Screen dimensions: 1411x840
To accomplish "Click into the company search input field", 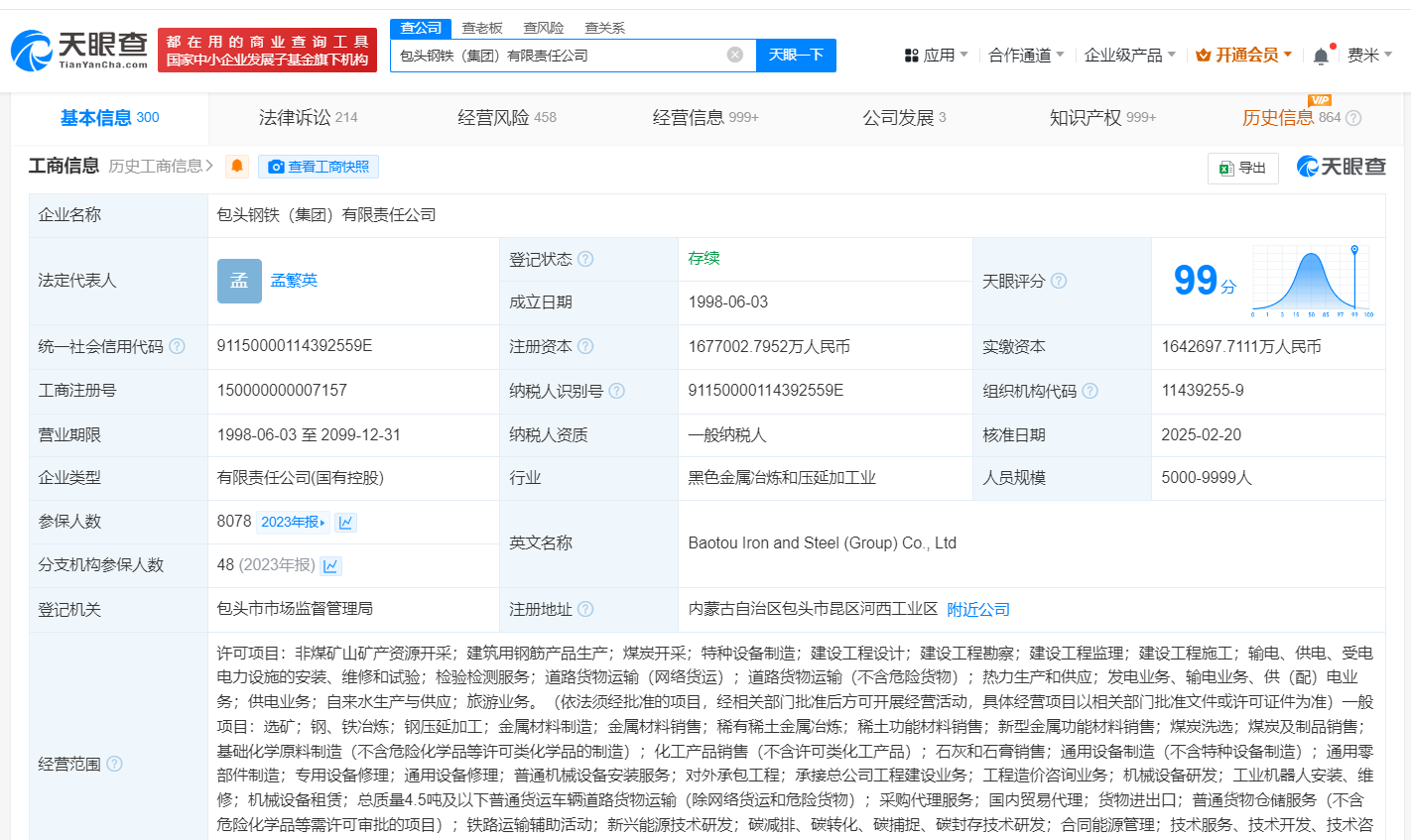I will tap(556, 56).
